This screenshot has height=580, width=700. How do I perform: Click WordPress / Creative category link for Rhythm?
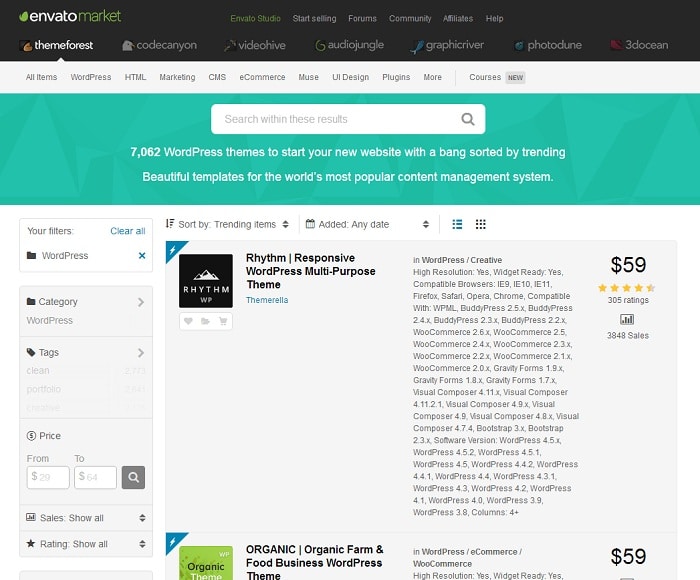coord(462,260)
